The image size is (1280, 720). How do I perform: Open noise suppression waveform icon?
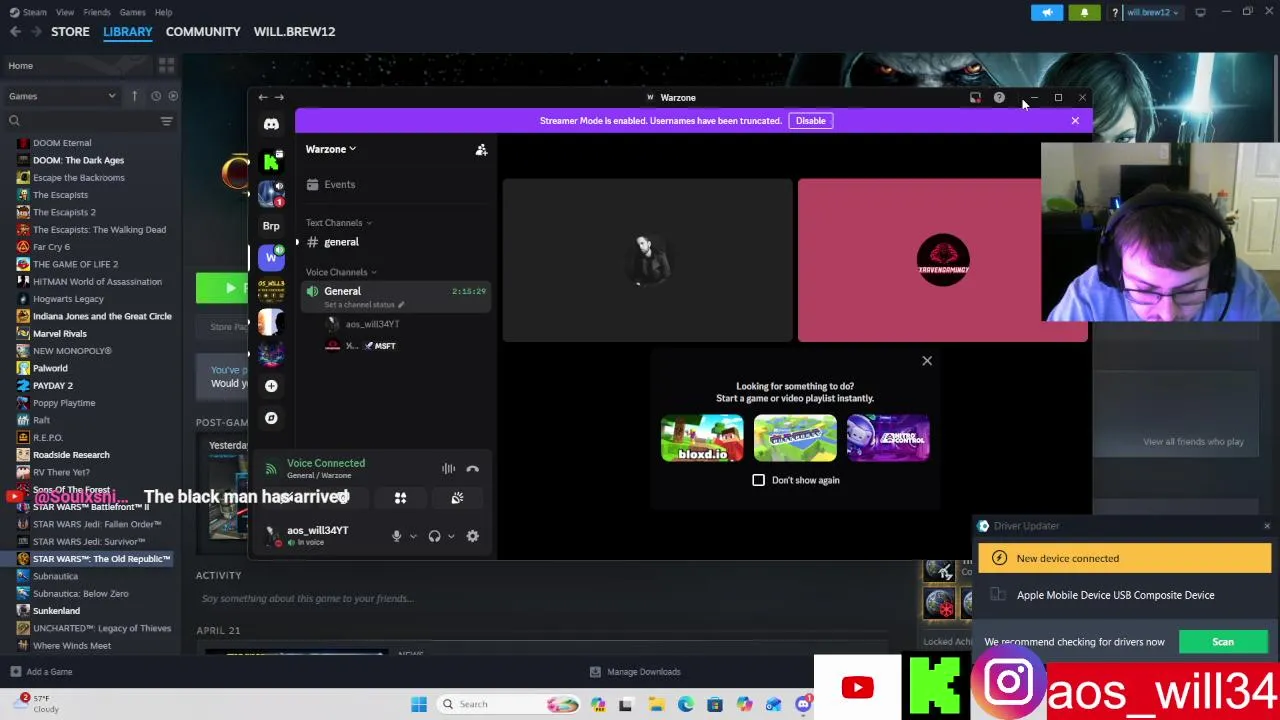pyautogui.click(x=448, y=469)
